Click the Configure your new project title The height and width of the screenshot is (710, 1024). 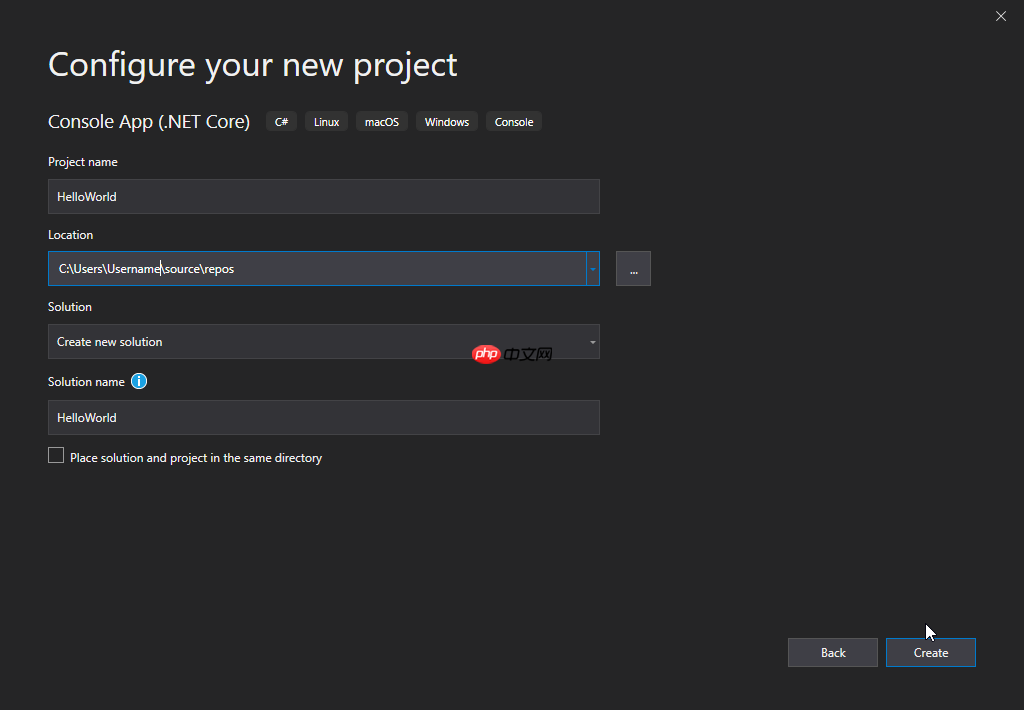253,65
